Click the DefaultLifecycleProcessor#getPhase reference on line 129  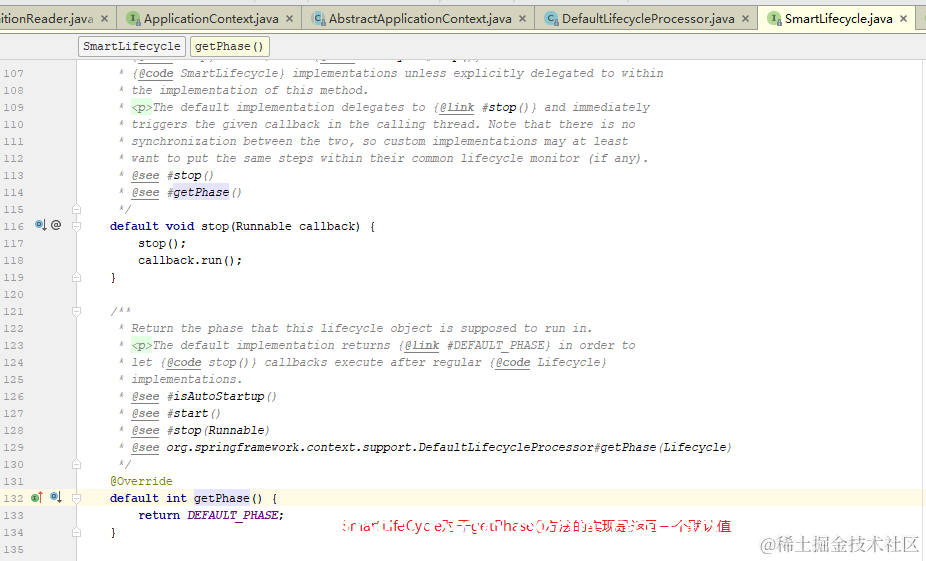[x=449, y=448]
